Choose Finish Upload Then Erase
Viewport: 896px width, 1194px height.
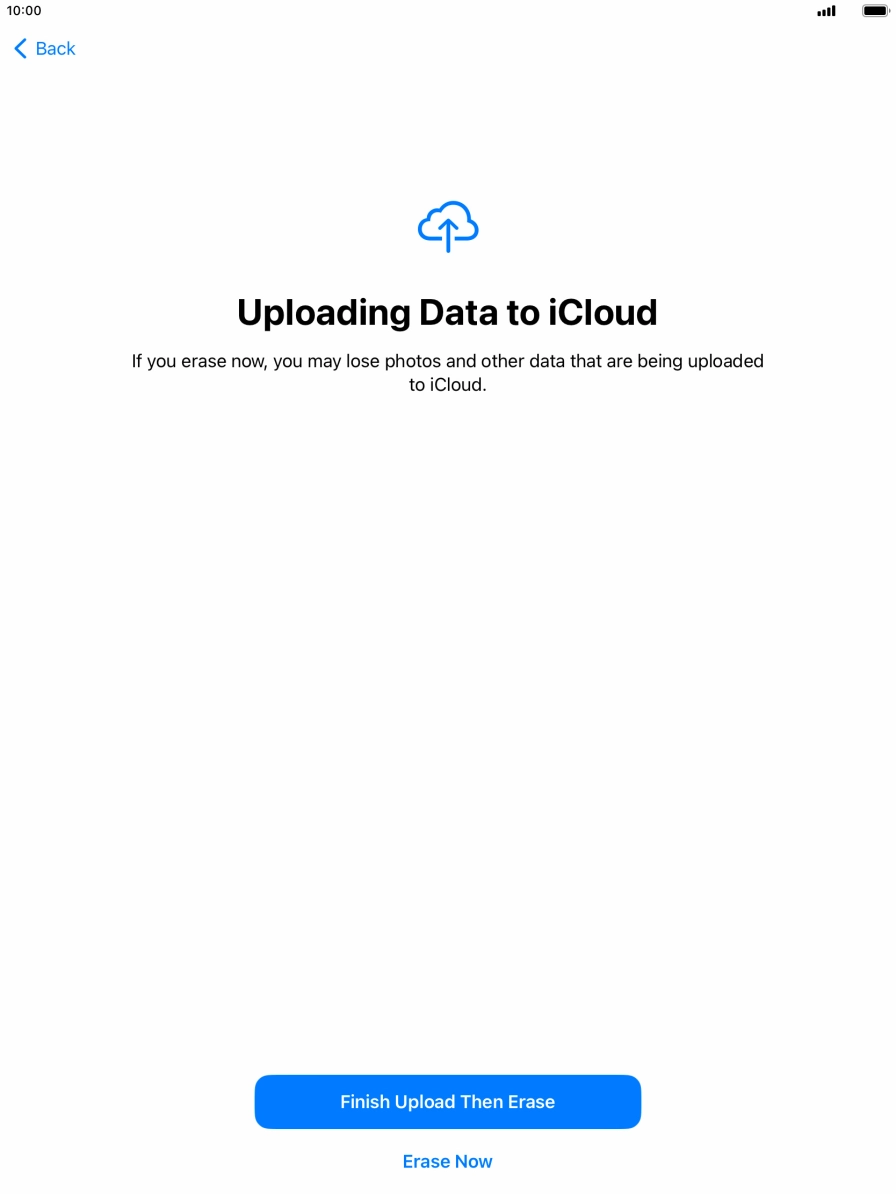pyautogui.click(x=448, y=1101)
